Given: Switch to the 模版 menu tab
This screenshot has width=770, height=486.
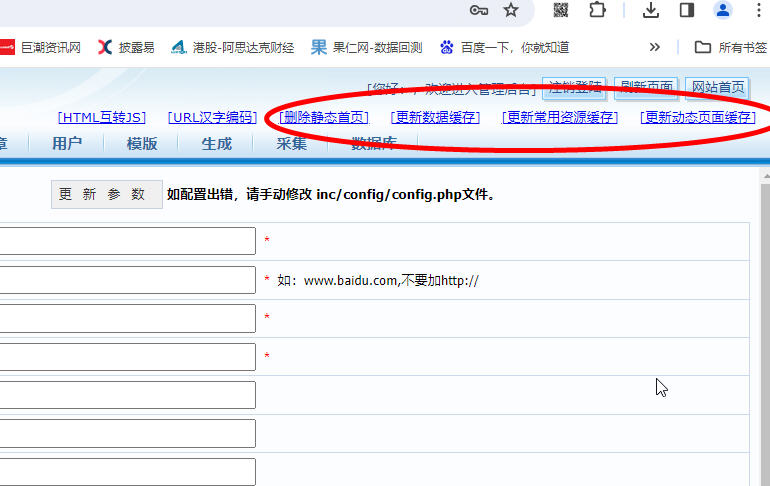Looking at the screenshot, I should (x=142, y=143).
